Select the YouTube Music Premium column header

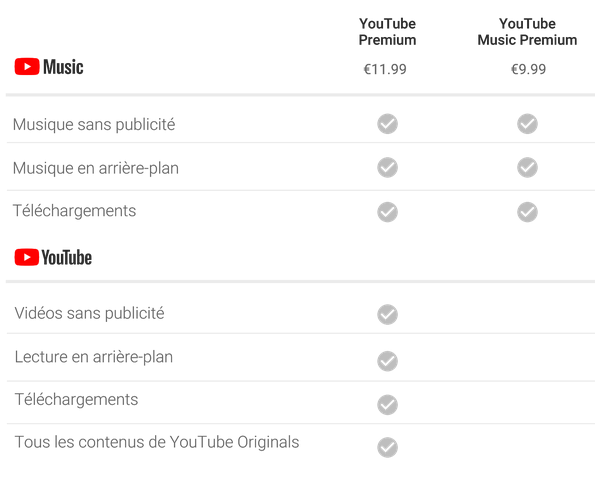click(527, 32)
